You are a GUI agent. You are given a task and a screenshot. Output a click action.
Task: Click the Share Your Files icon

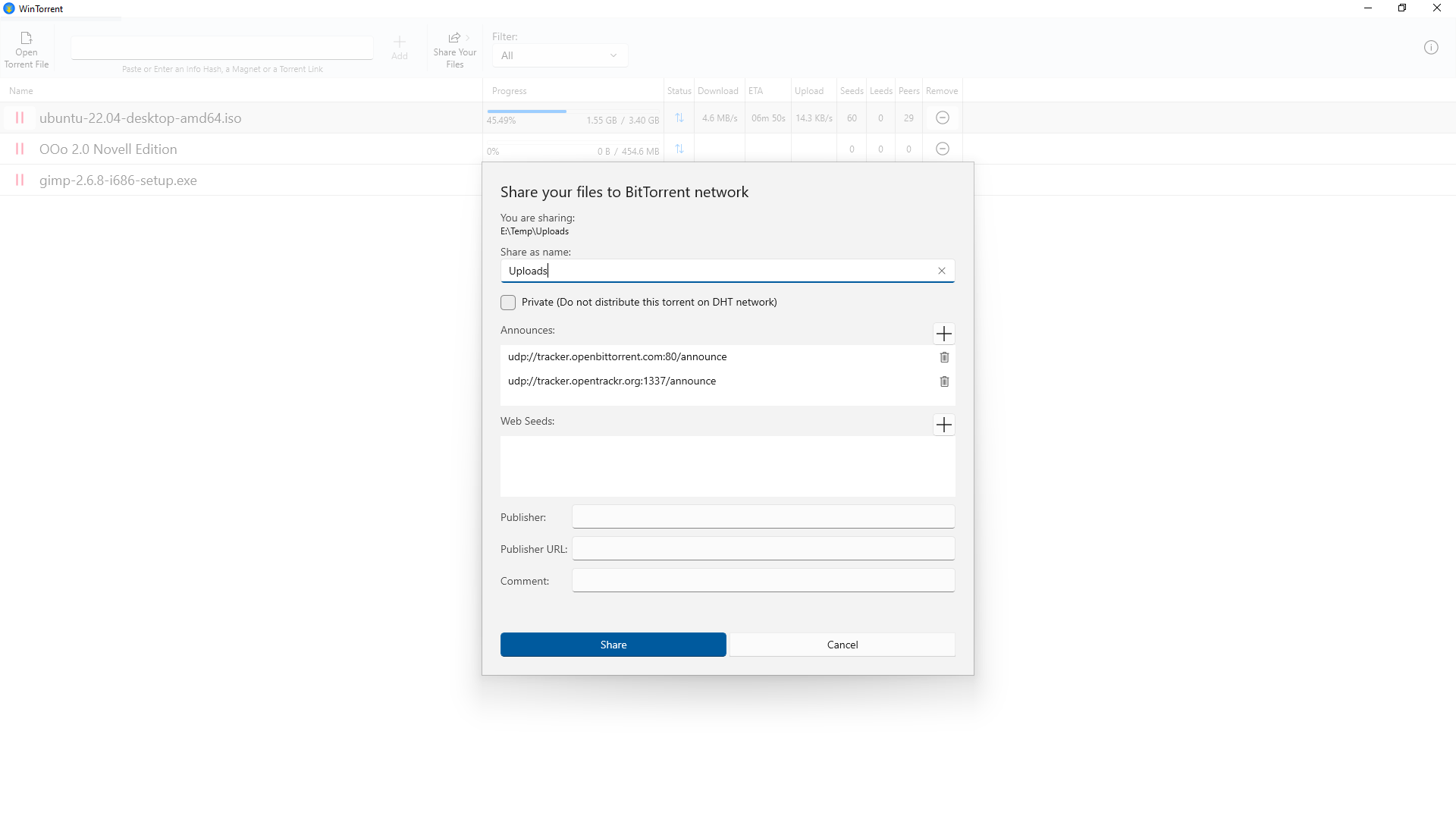click(454, 38)
